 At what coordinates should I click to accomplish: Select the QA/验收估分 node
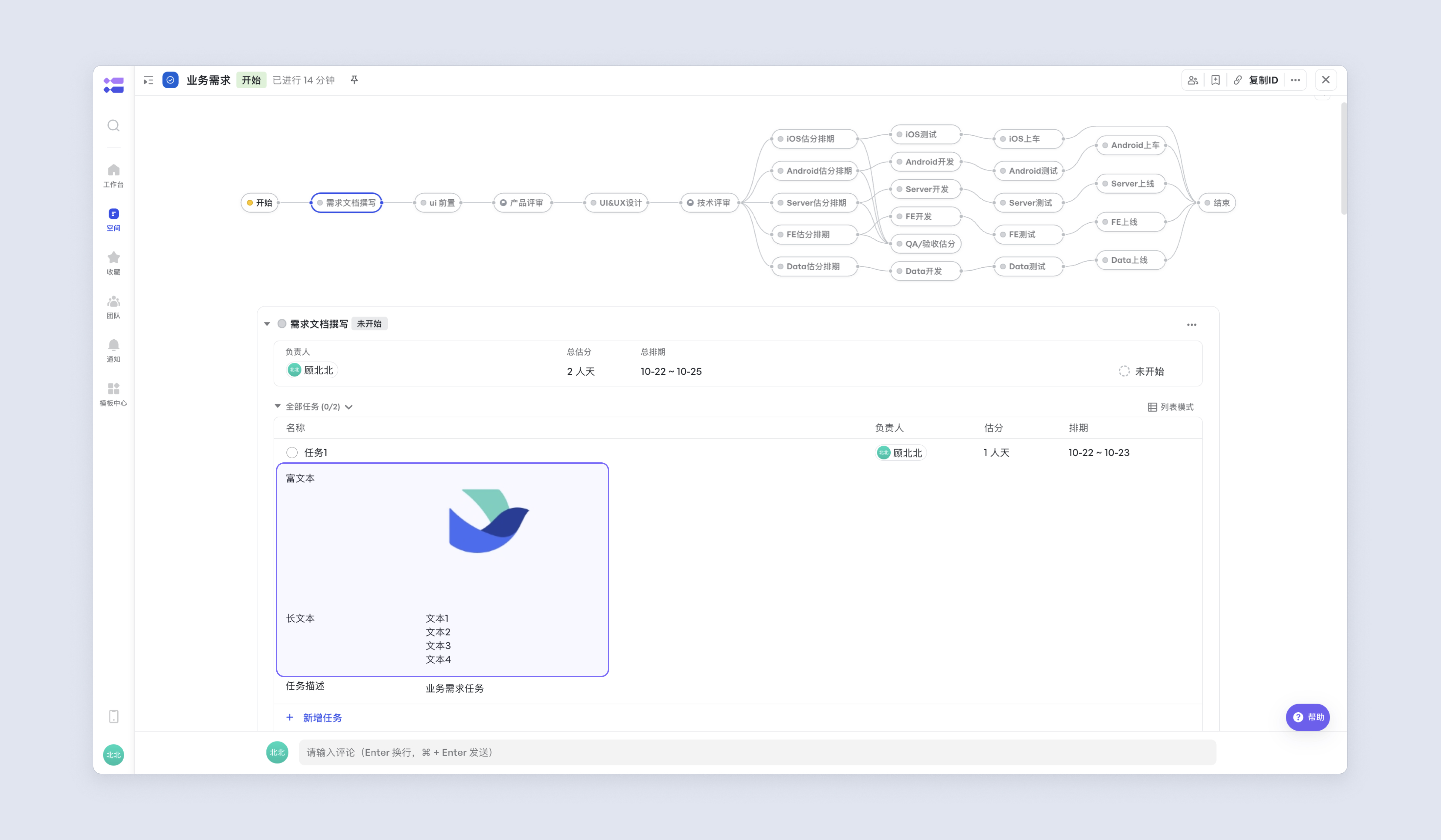[x=925, y=244]
